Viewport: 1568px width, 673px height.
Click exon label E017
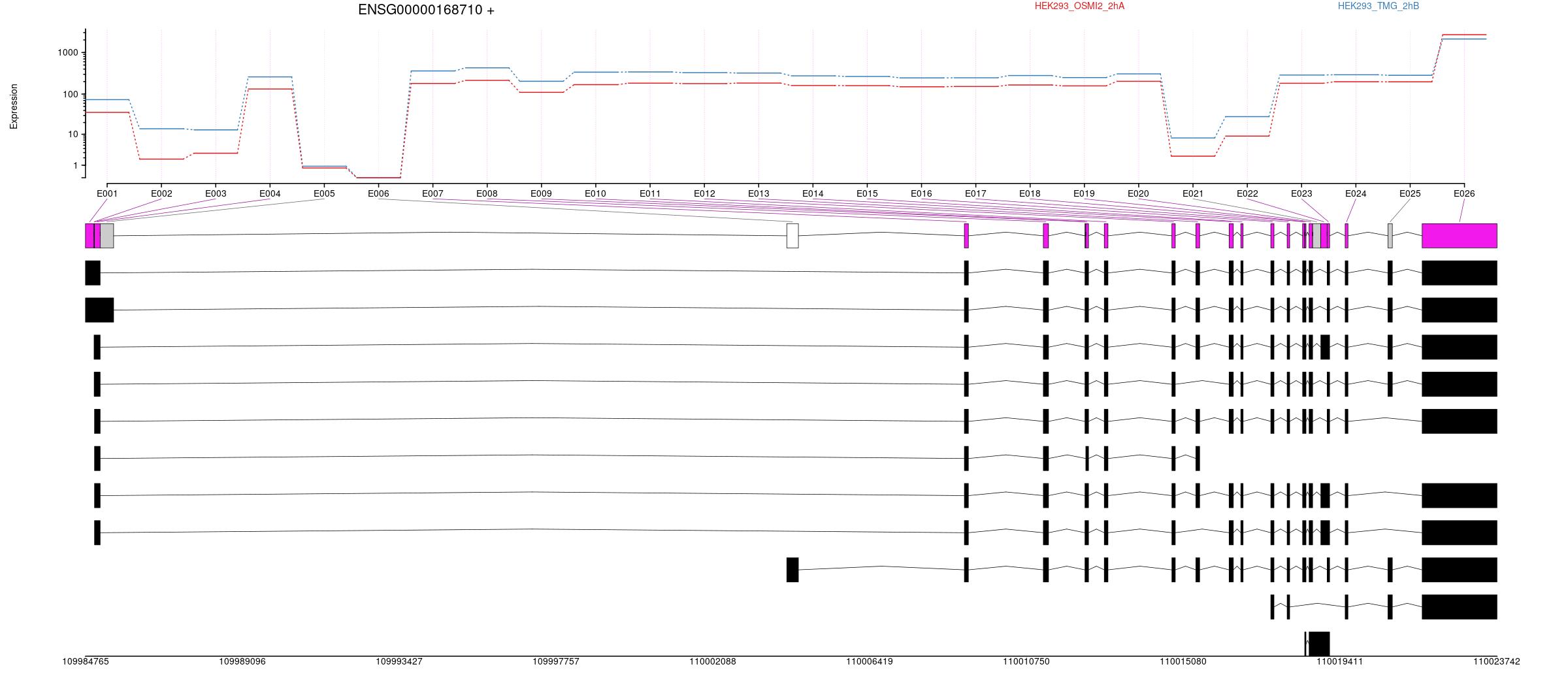click(975, 193)
